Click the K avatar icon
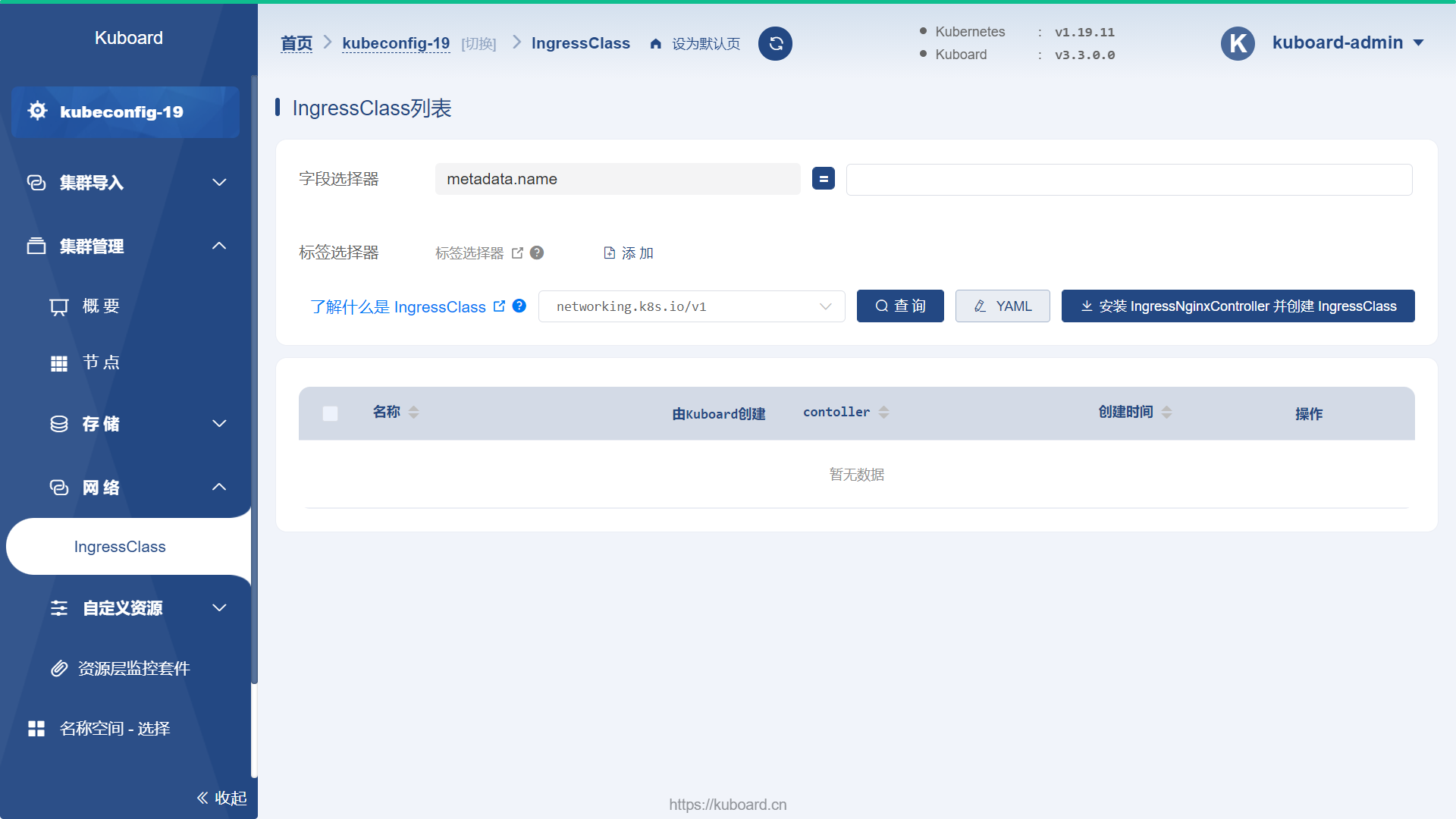The width and height of the screenshot is (1456, 819). click(1238, 43)
